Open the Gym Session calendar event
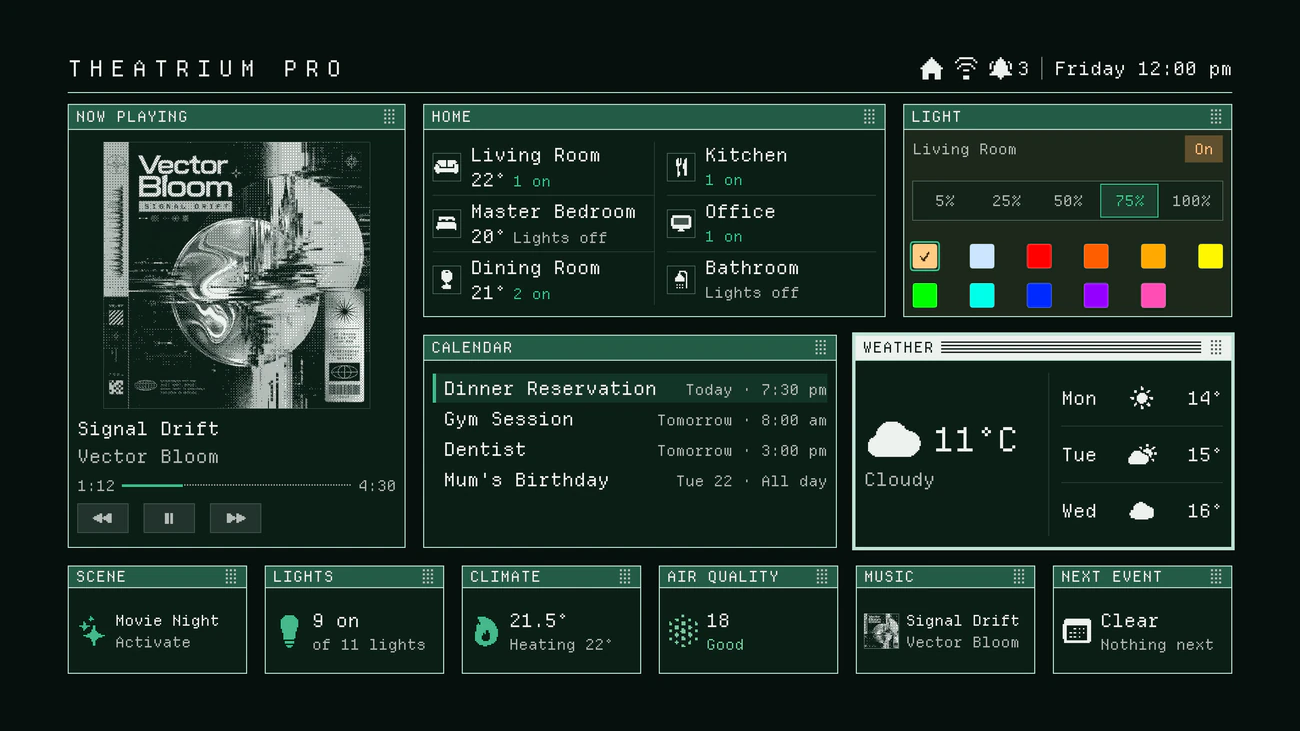1300x731 pixels. 630,420
